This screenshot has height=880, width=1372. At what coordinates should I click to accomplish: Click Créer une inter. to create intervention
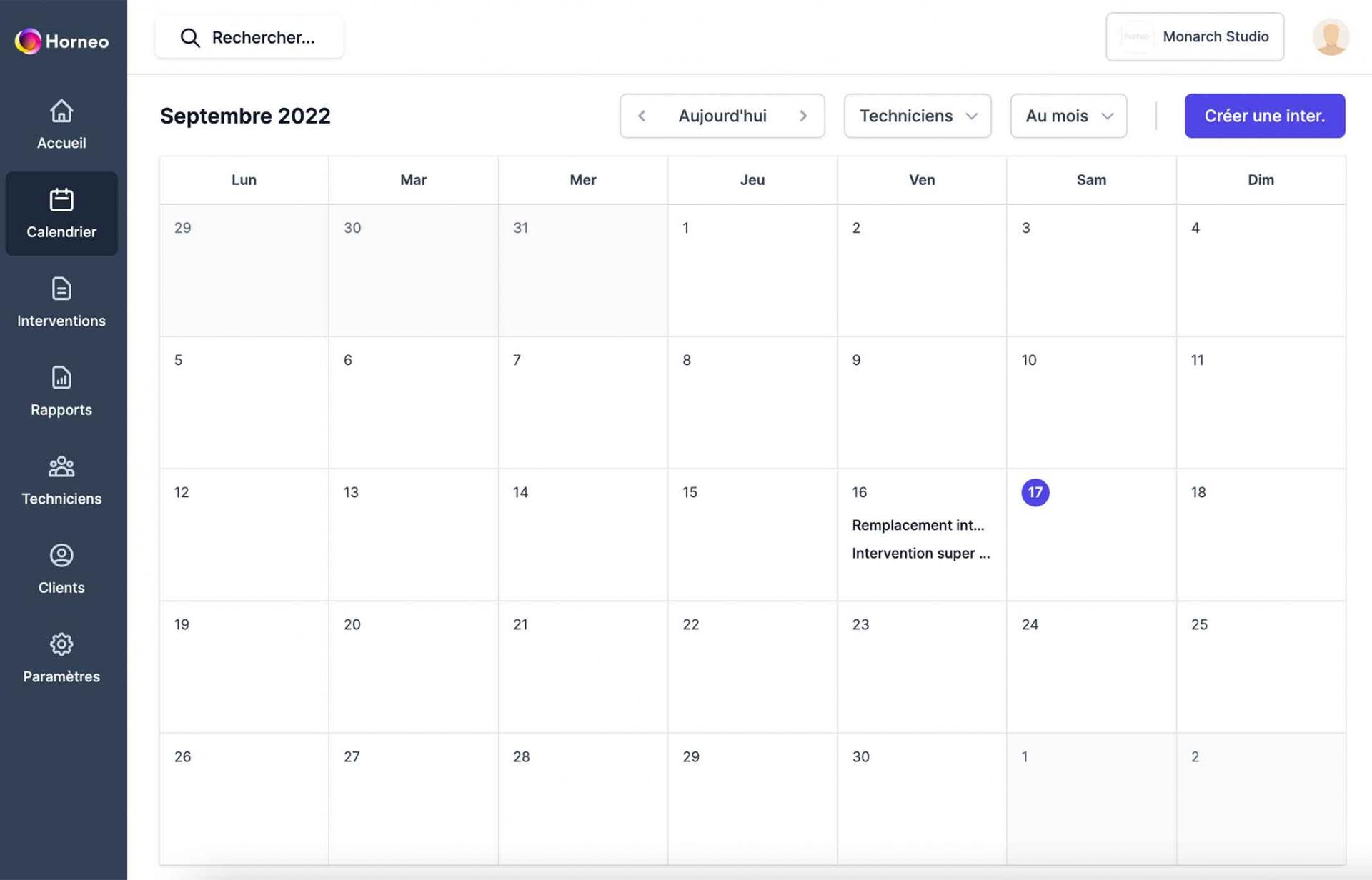(1264, 115)
